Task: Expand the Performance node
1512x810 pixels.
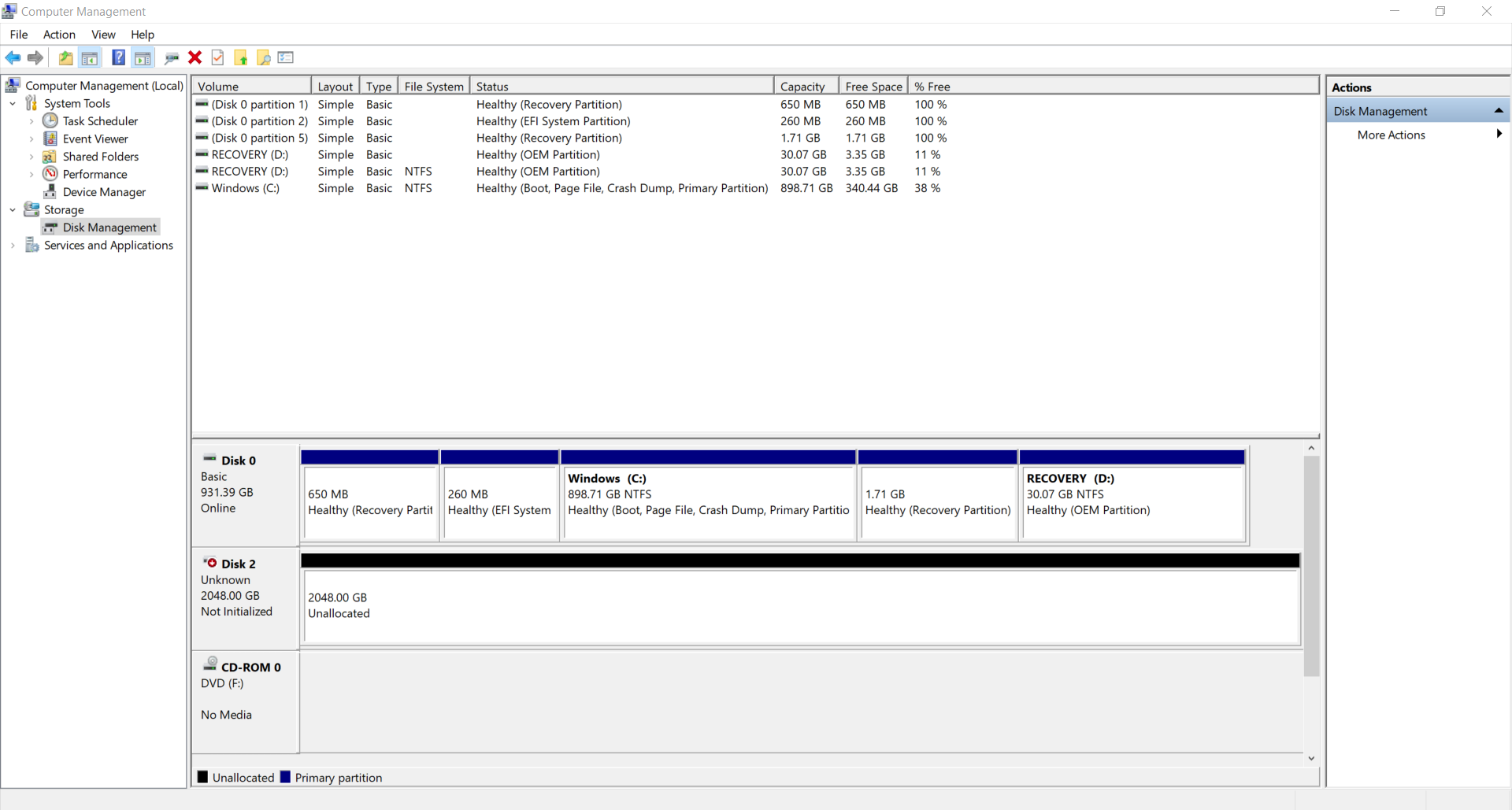Action: 31,174
